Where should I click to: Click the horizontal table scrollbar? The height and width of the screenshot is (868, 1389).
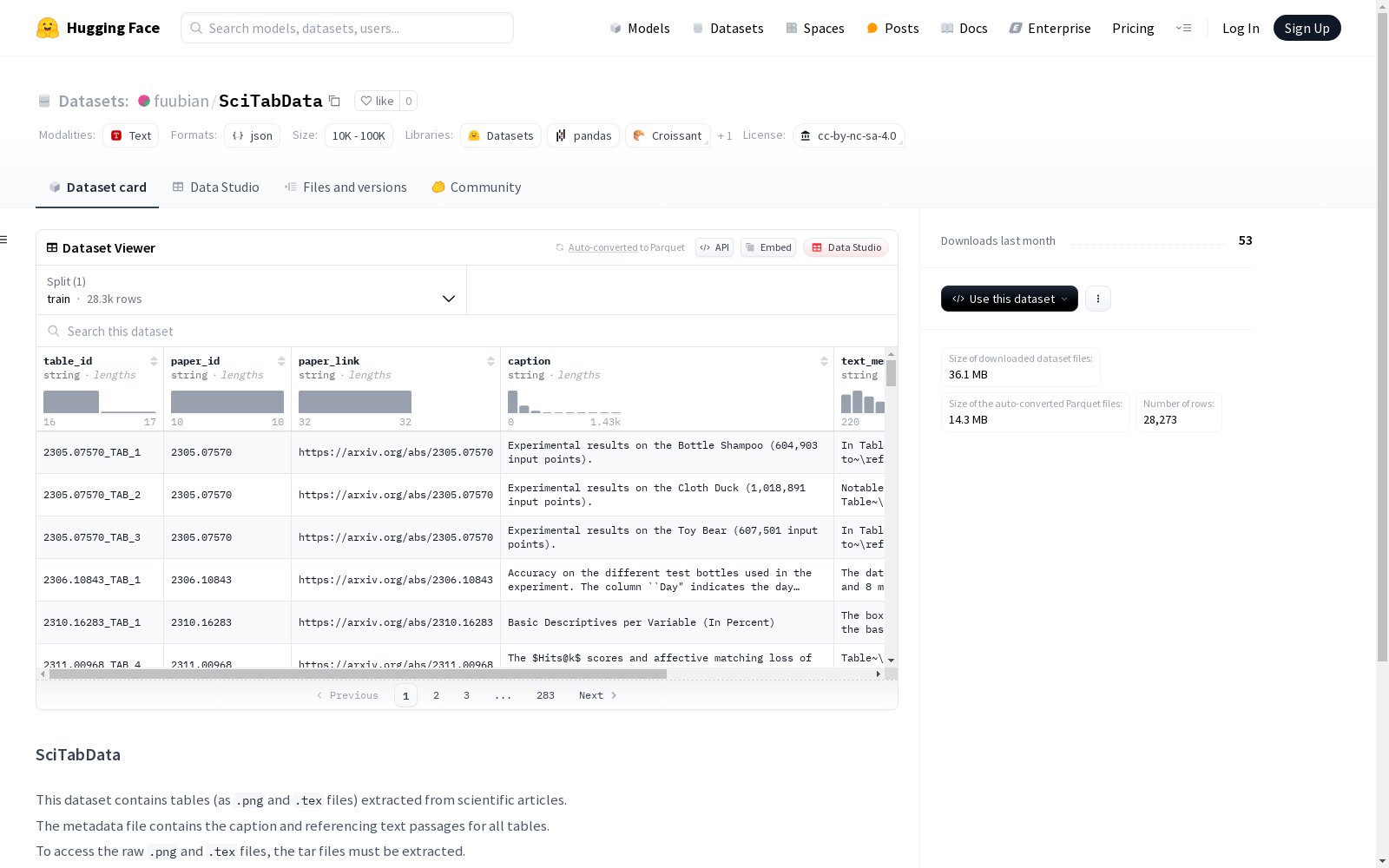coord(358,674)
